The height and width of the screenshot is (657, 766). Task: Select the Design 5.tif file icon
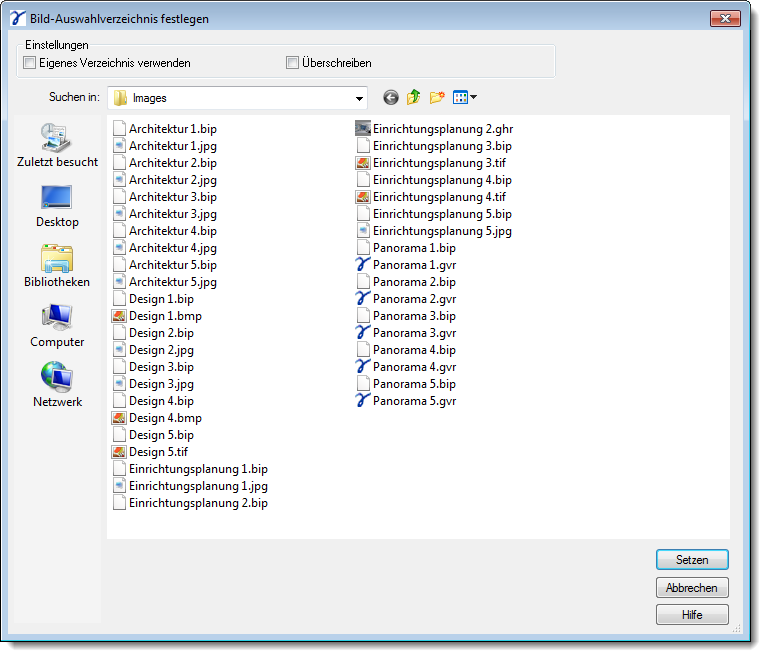[x=119, y=452]
